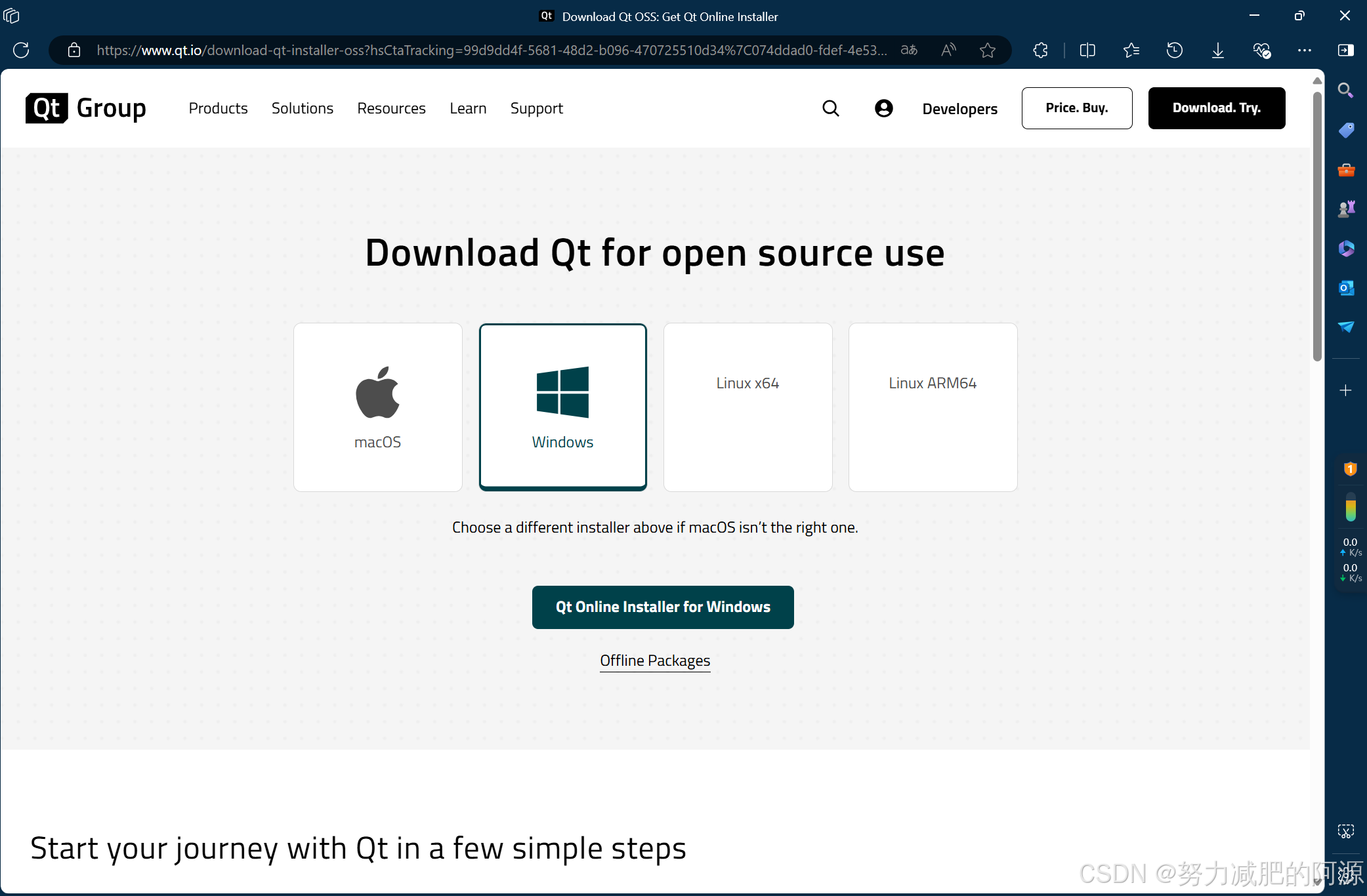This screenshot has height=896, width=1367.
Task: Click the translate page icon in address bar
Action: coord(909,50)
